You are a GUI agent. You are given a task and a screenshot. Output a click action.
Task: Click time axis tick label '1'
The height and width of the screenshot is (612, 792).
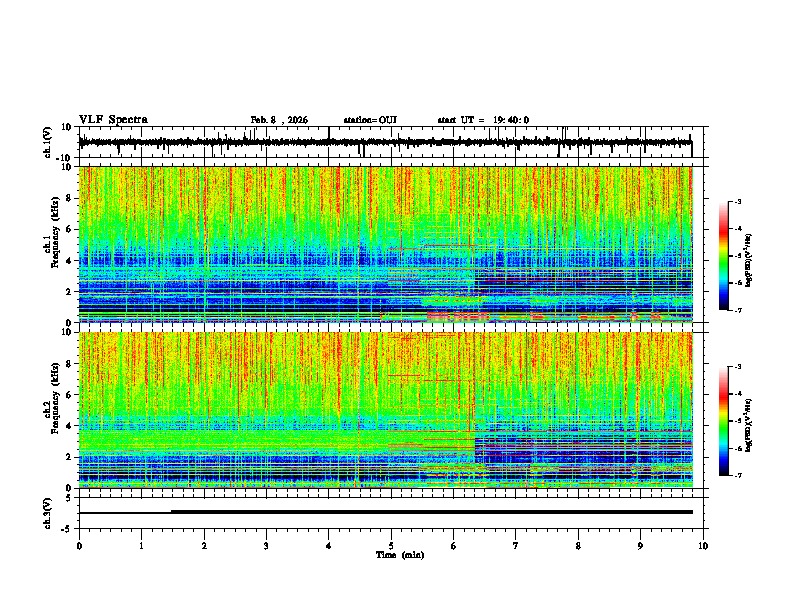tap(141, 546)
